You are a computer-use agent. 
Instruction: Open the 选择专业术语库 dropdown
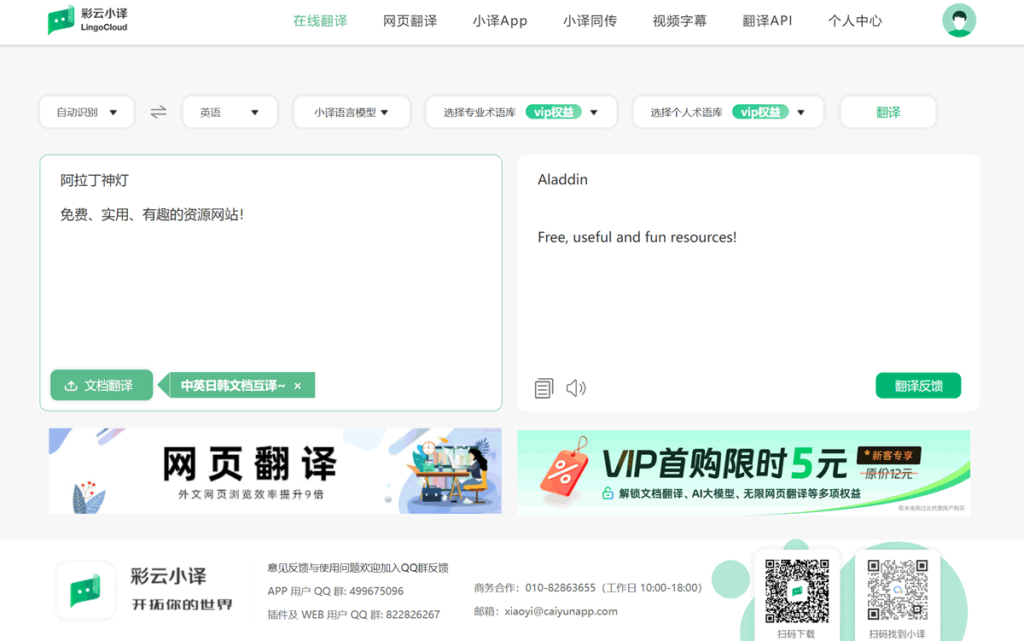pyautogui.click(x=520, y=112)
